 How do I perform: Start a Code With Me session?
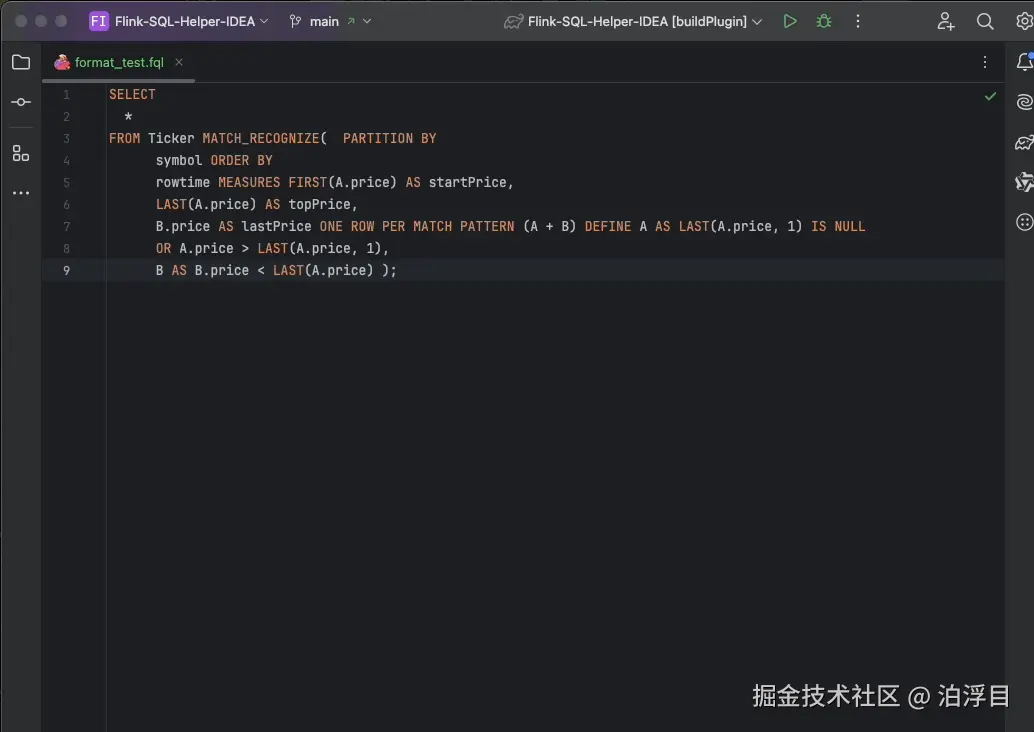[945, 21]
